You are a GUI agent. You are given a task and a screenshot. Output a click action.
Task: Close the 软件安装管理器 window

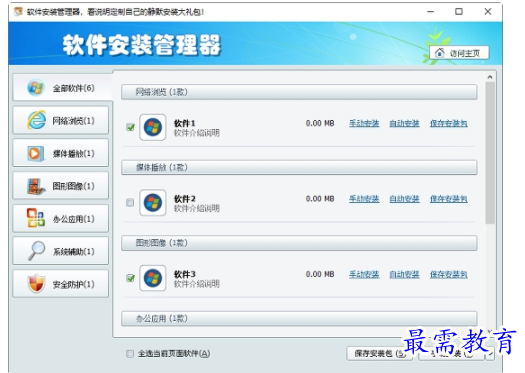(488, 12)
